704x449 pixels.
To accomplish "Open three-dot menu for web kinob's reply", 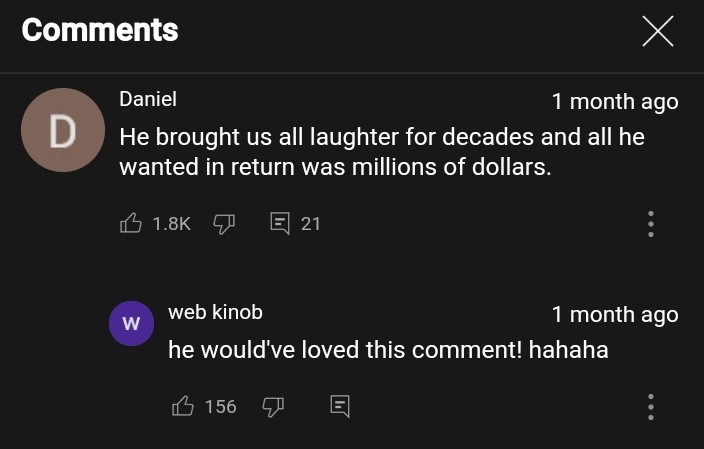I will point(651,406).
